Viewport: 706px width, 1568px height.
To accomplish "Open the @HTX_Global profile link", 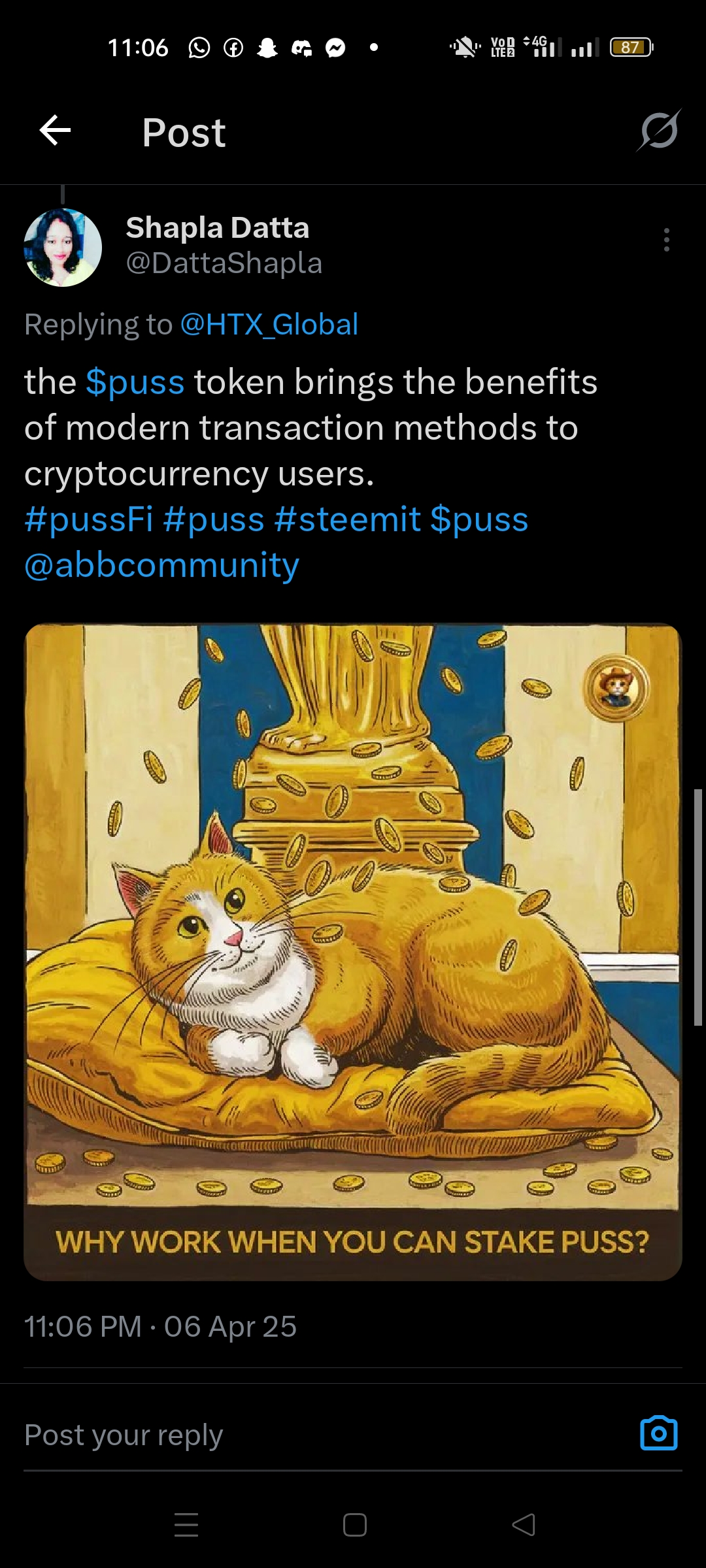I will pos(269,324).
